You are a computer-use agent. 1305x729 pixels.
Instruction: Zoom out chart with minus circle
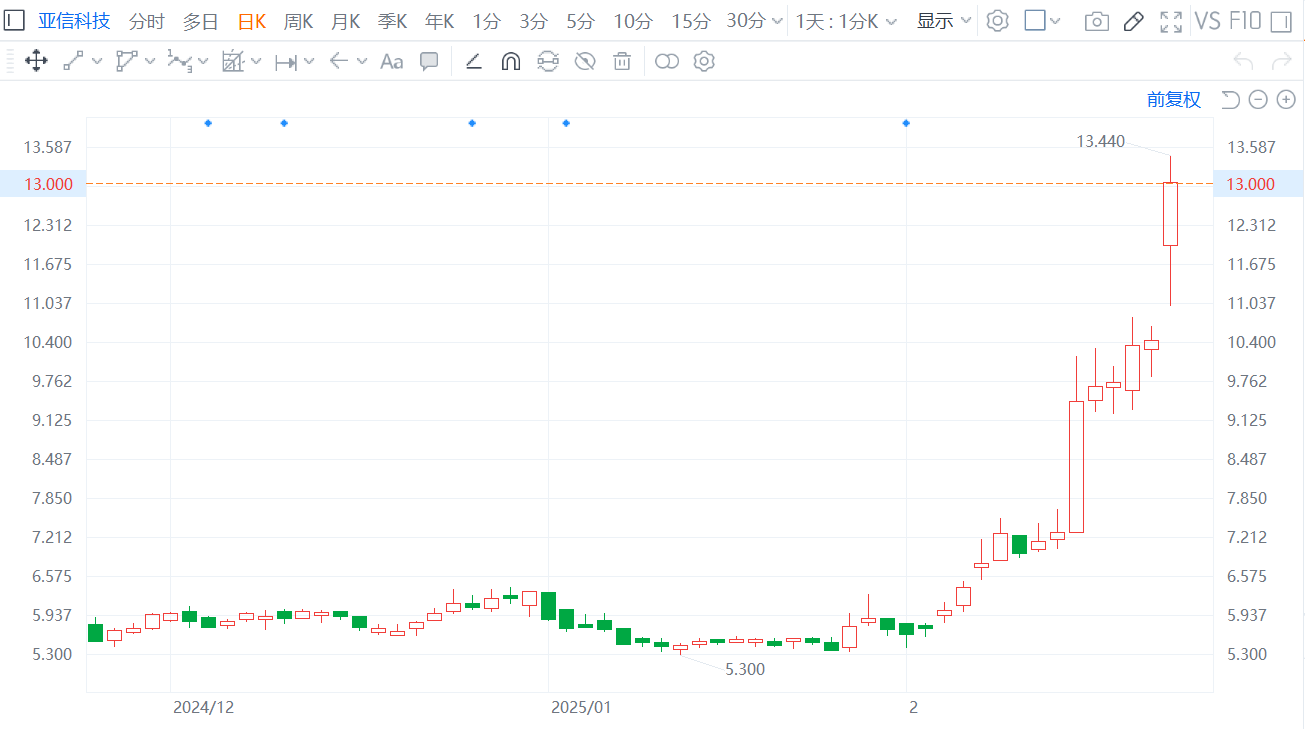1259,99
